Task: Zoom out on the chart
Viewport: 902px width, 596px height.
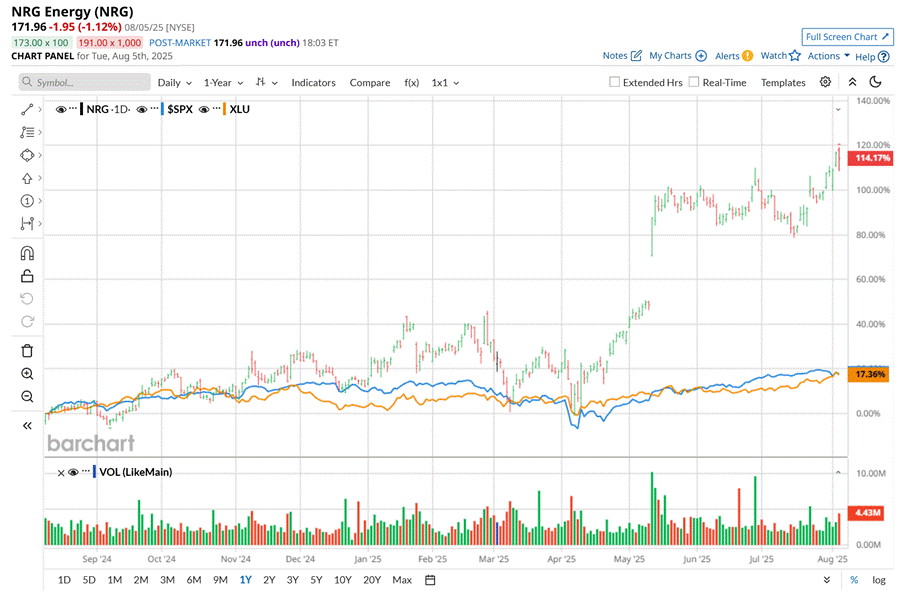Action: click(27, 396)
